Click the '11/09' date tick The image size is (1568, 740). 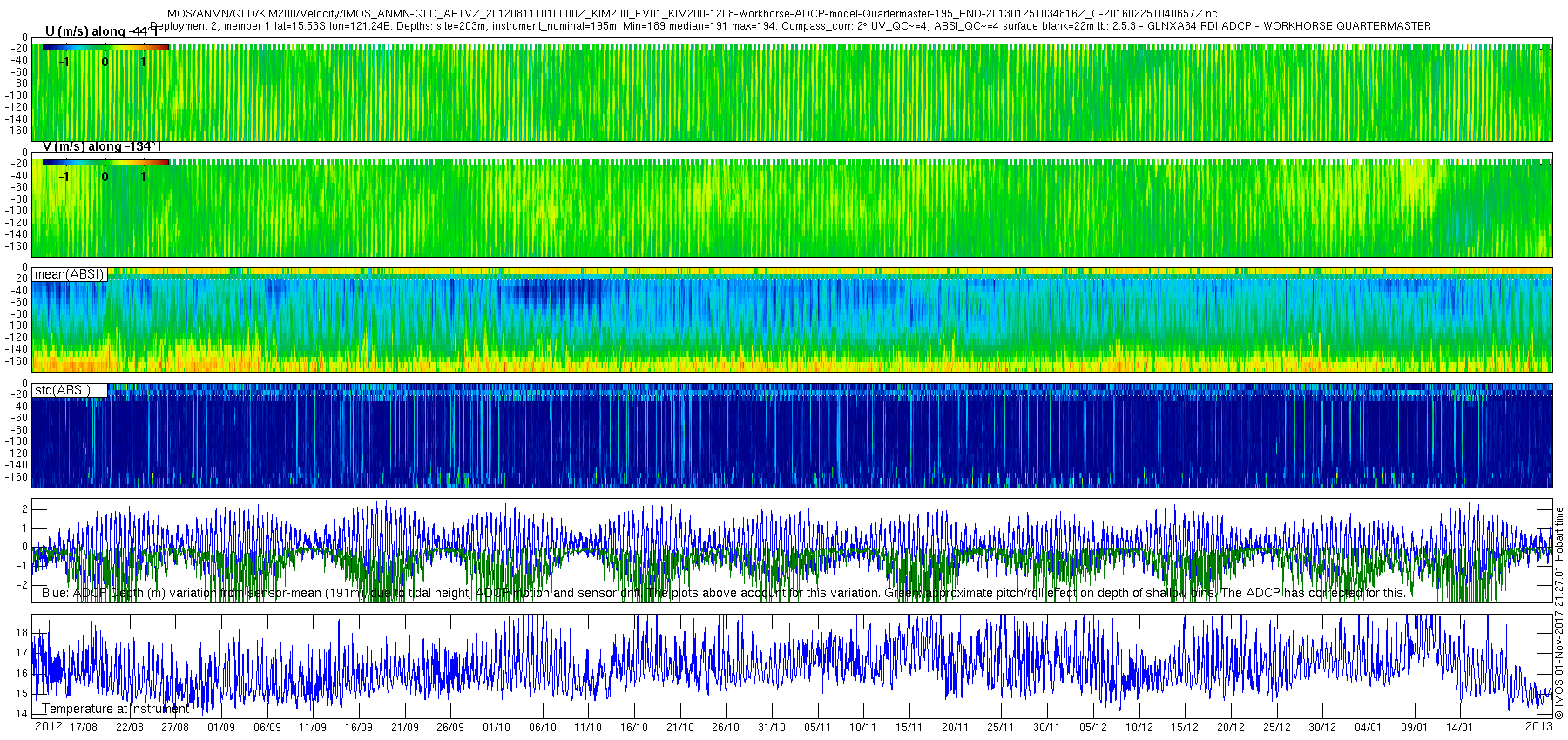click(313, 728)
